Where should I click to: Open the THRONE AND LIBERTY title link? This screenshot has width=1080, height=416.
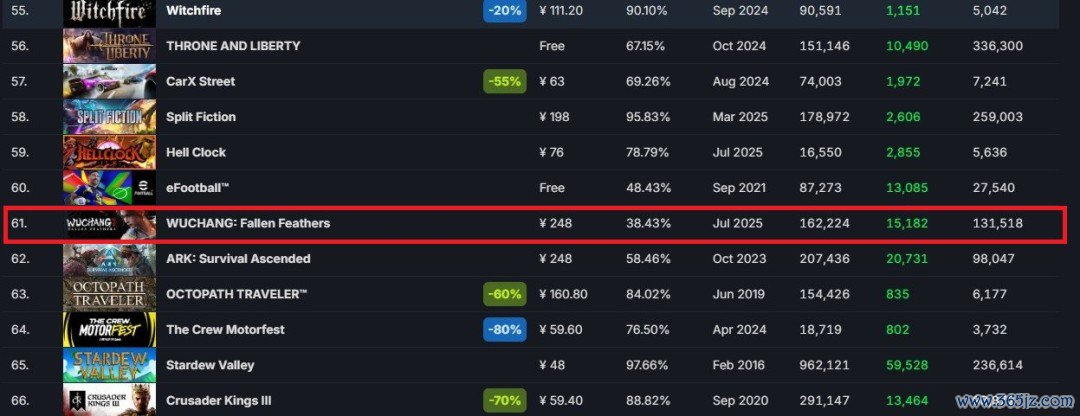[x=233, y=46]
